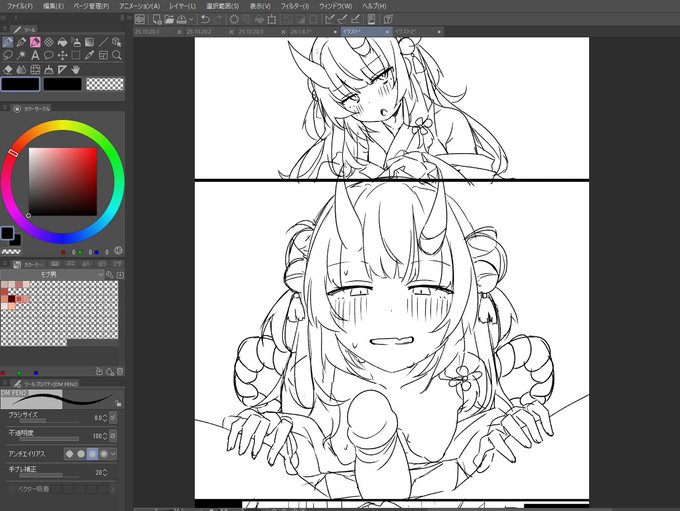Select the Blend tool

(21, 69)
